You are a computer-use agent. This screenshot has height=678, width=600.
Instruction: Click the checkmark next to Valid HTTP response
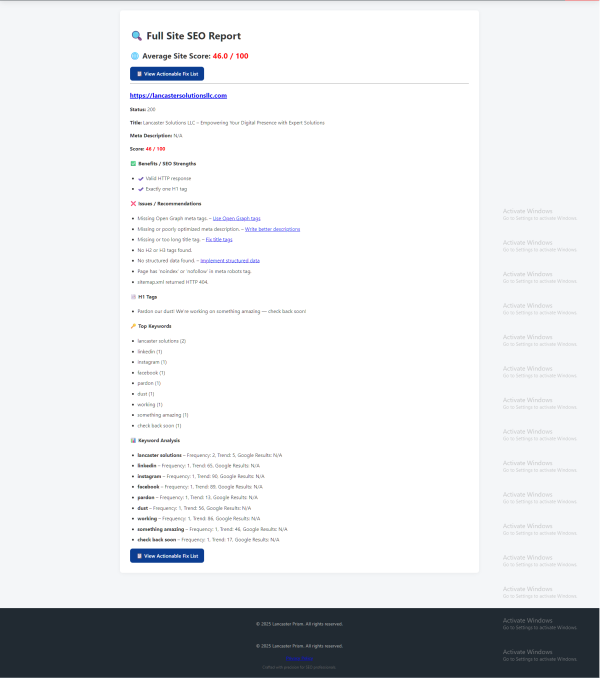click(140, 178)
